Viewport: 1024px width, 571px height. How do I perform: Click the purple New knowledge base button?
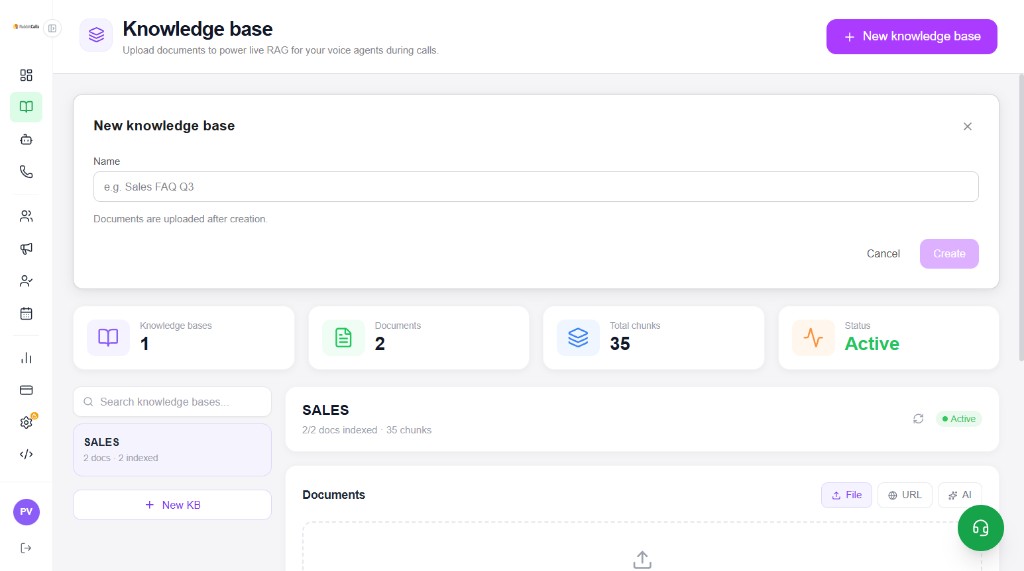pyautogui.click(x=911, y=37)
